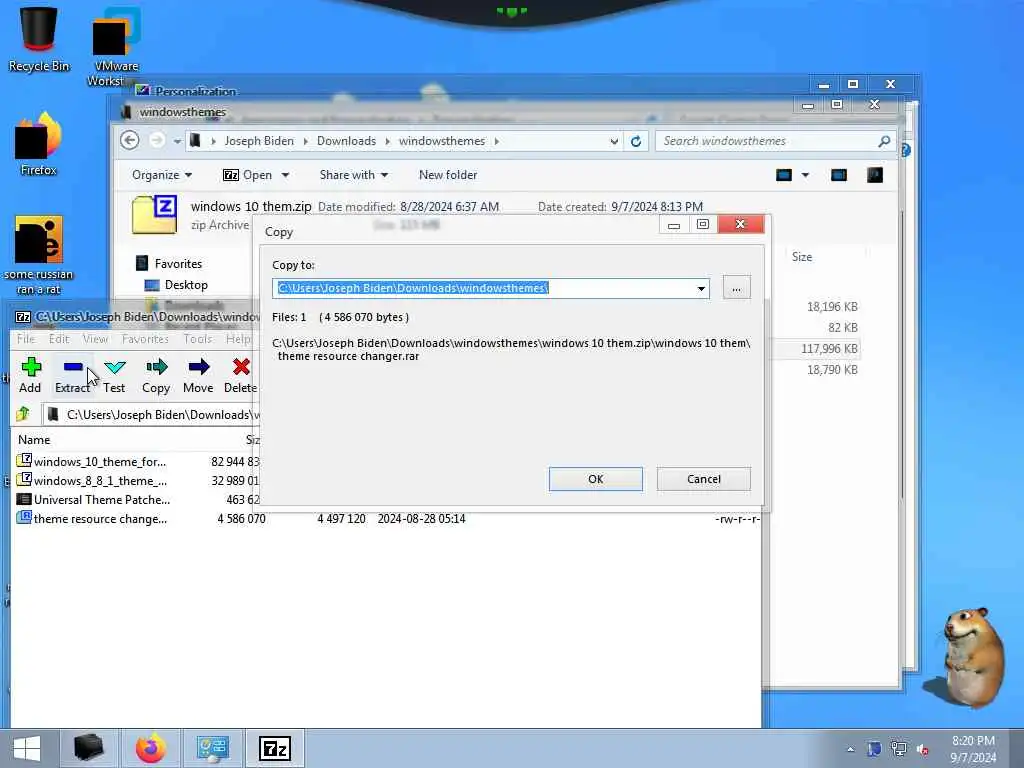
Task: Open the Windows Start button
Action: 27,748
